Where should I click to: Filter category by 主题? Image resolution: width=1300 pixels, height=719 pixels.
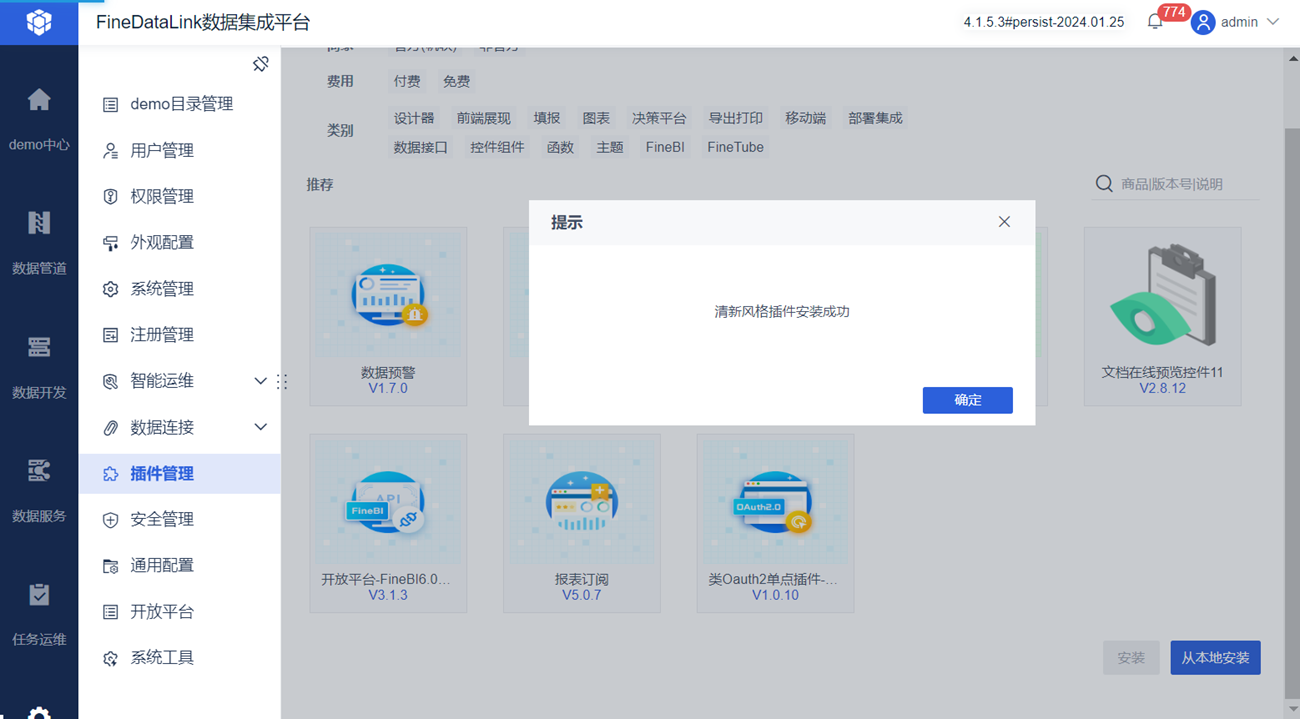(610, 147)
